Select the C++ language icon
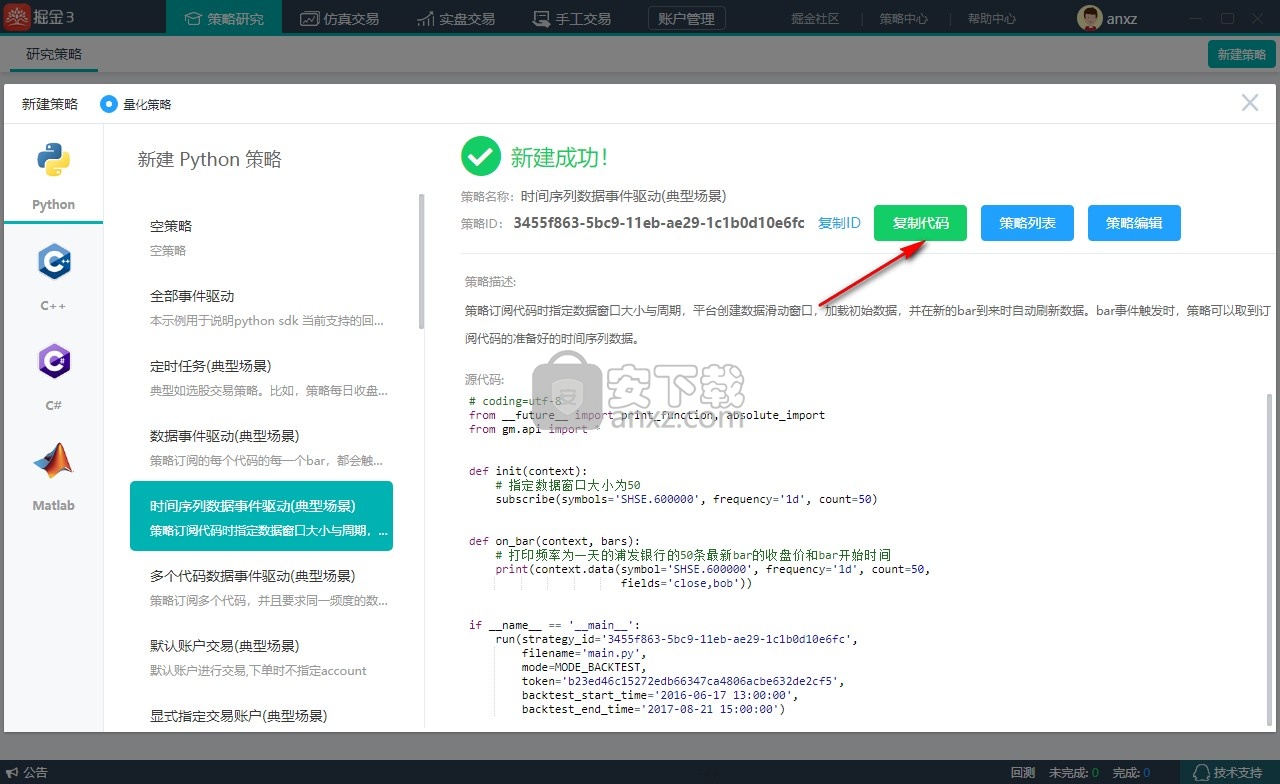This screenshot has width=1280, height=784. point(53,262)
